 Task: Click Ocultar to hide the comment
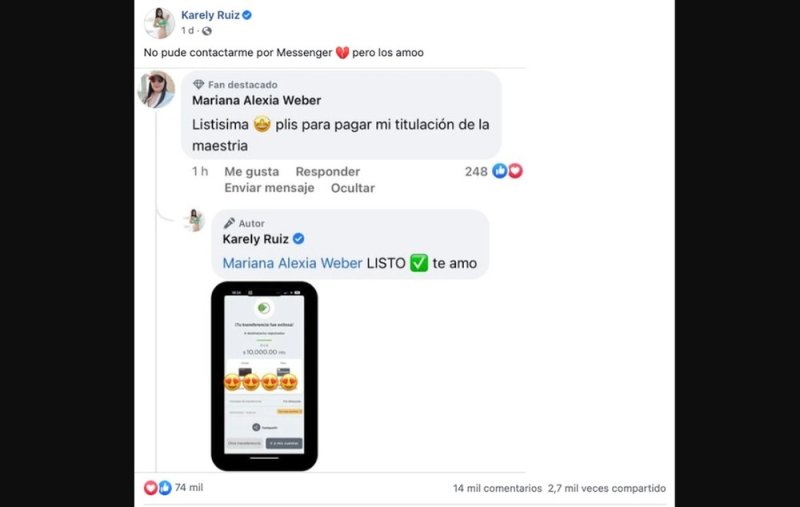point(353,188)
